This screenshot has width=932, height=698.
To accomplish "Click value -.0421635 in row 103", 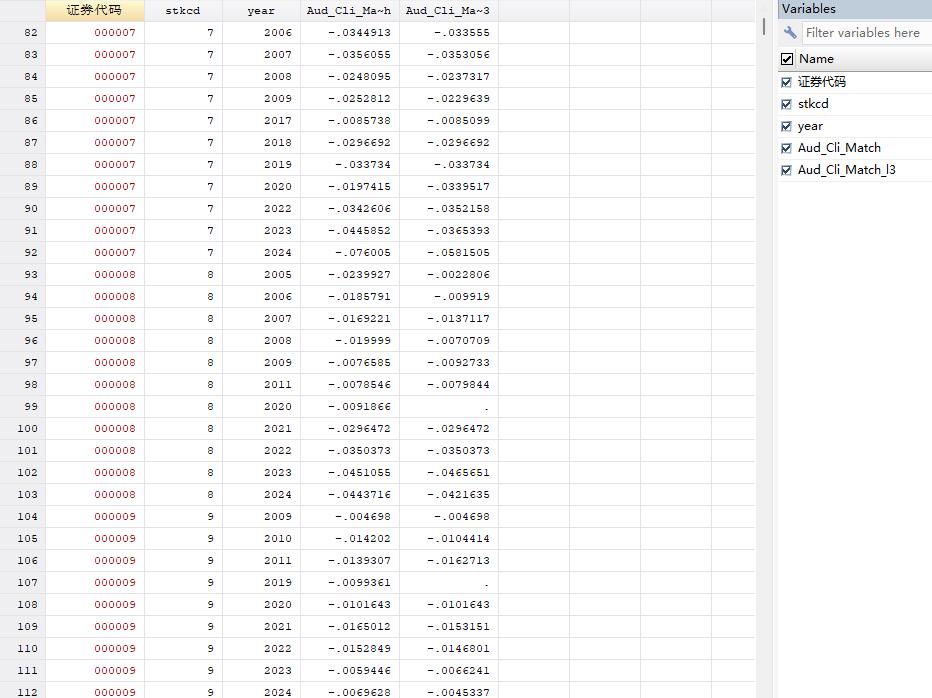I will [x=448, y=495].
